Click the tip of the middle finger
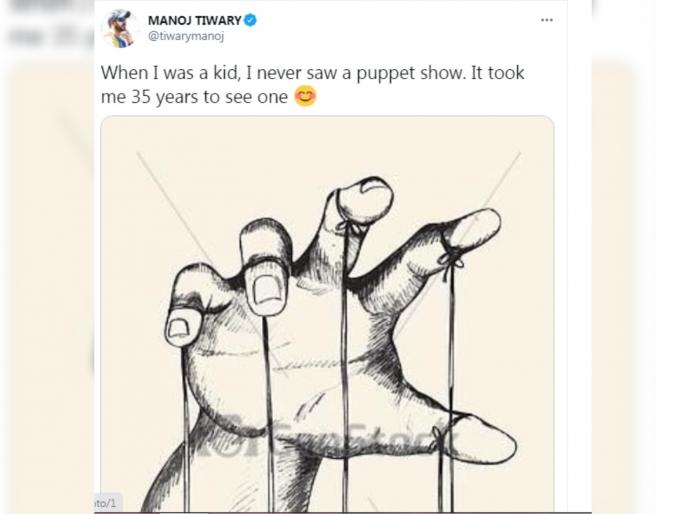The image size is (686, 514). tap(367, 197)
